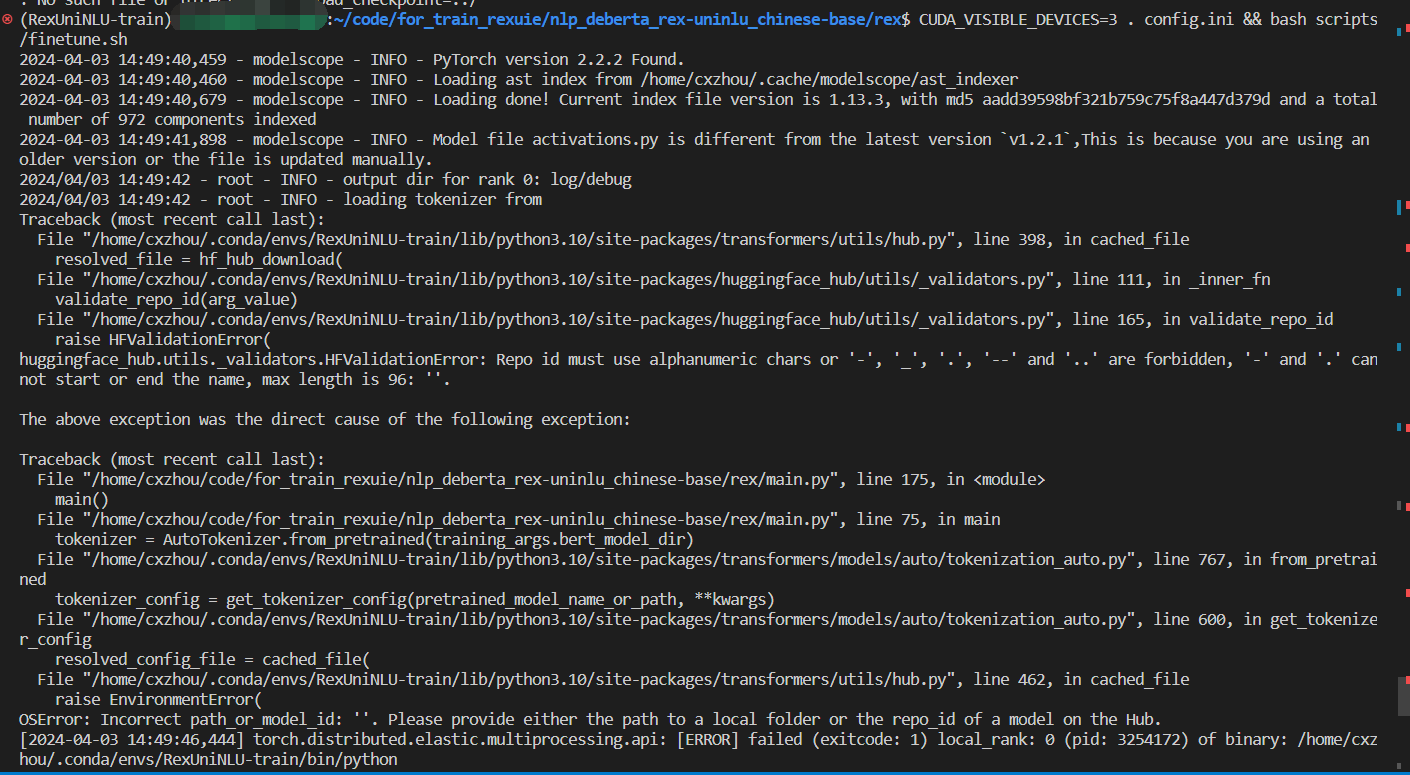Click 'resolved_config_file = cached_file(' code line
This screenshot has height=775, width=1410.
tap(213, 660)
